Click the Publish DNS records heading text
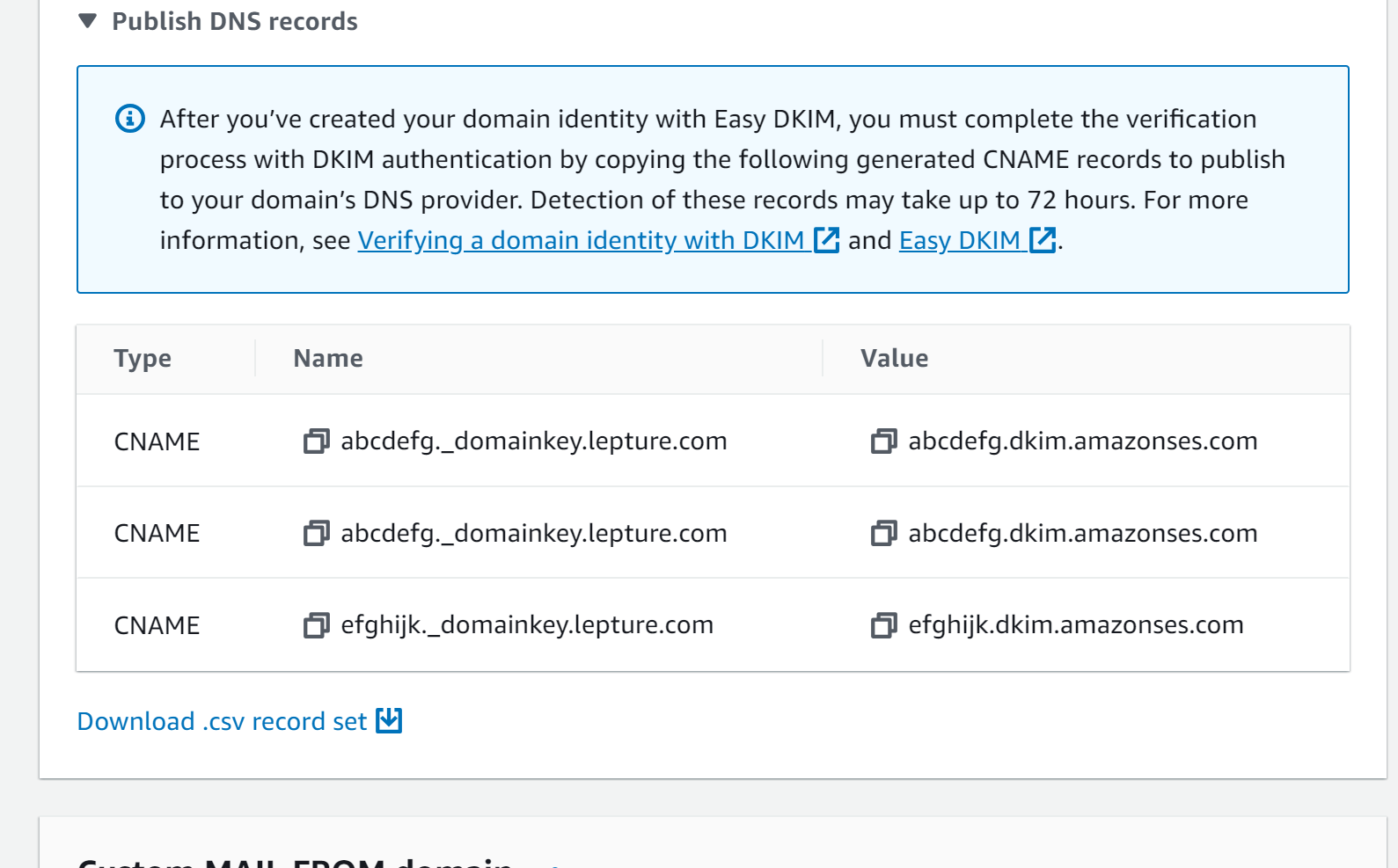 235,21
